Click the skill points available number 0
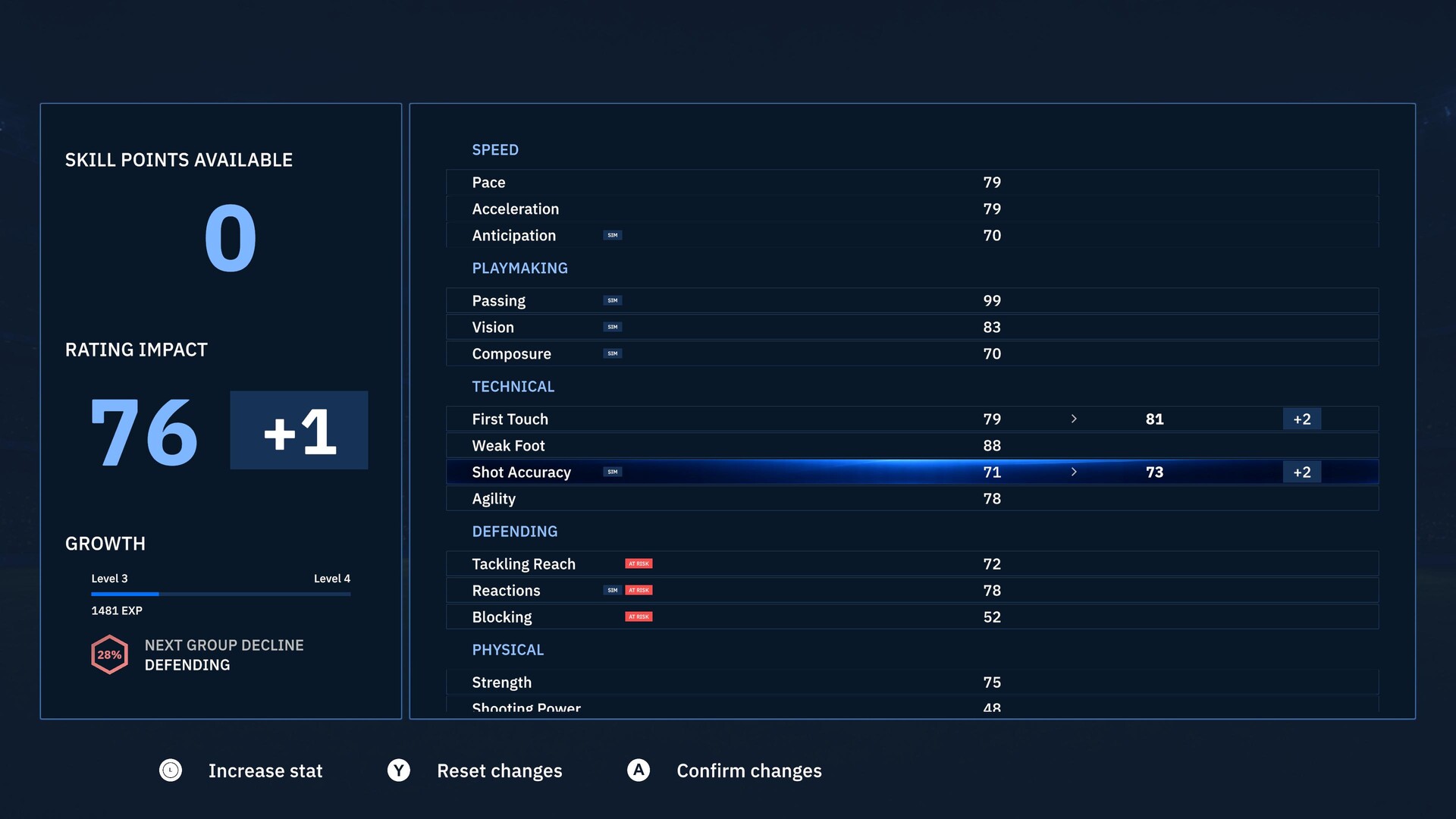This screenshot has height=819, width=1456. point(231,238)
